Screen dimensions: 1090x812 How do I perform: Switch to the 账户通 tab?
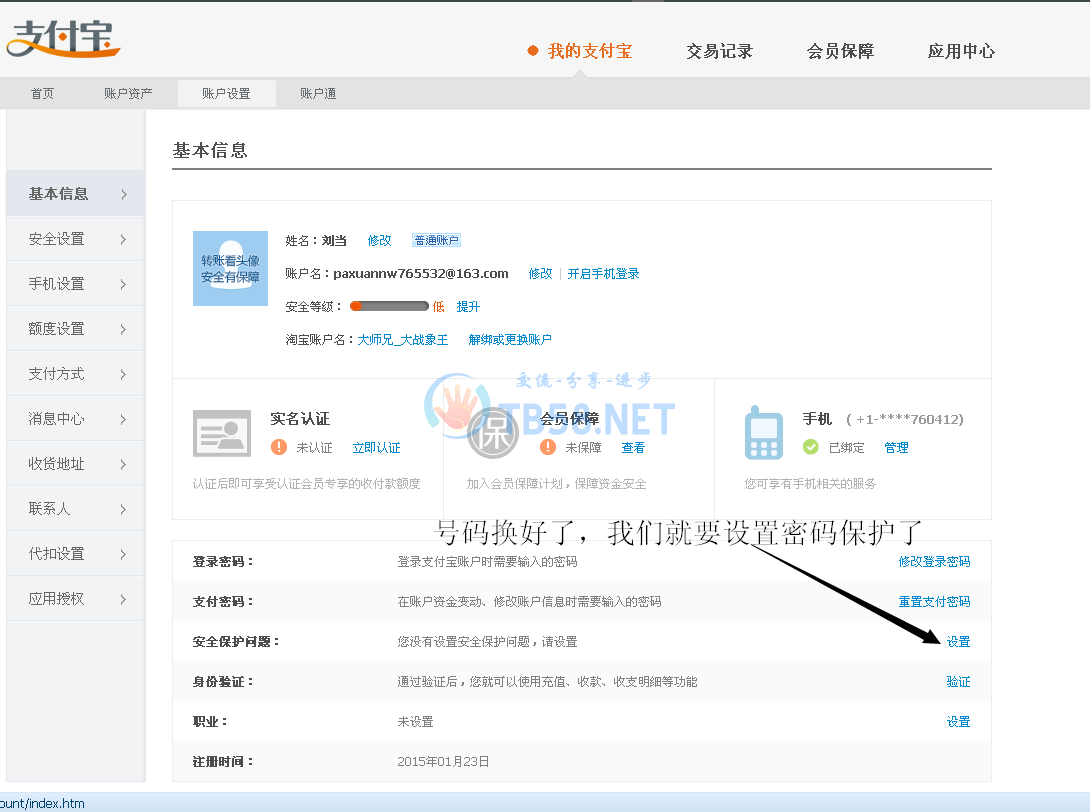[318, 93]
